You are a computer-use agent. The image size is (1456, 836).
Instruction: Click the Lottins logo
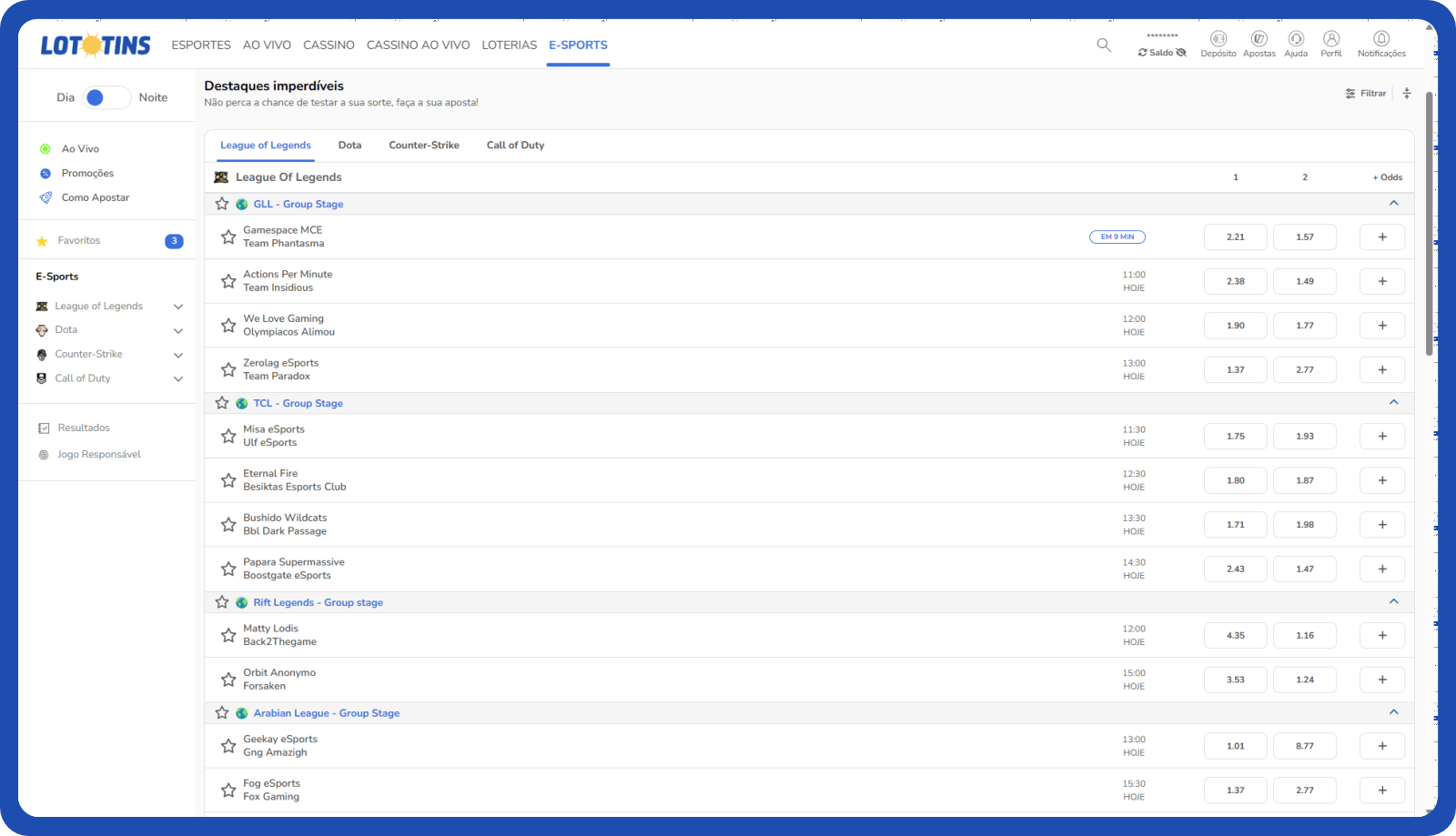click(x=96, y=45)
